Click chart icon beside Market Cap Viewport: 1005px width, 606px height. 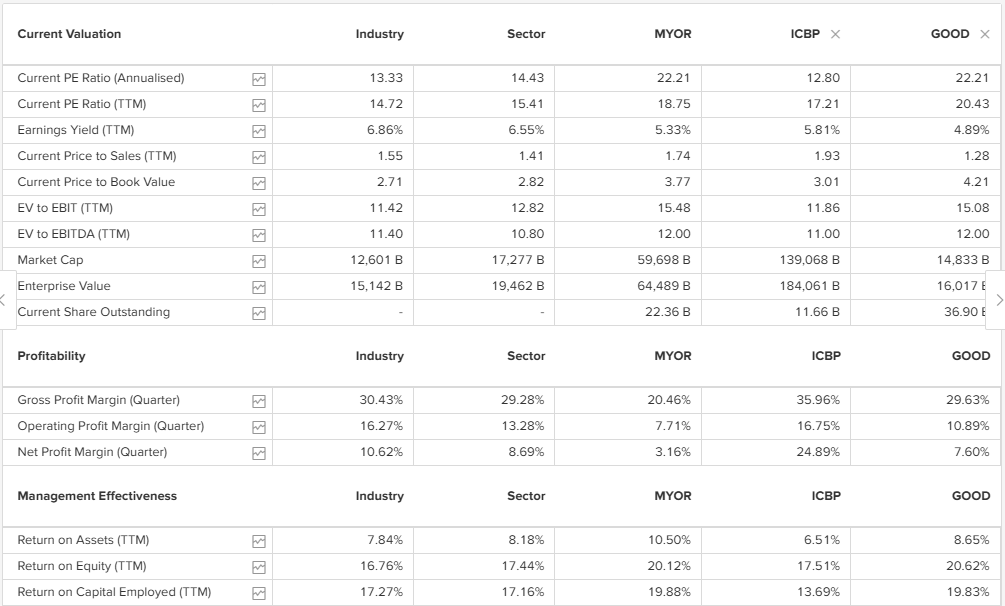pyautogui.click(x=259, y=260)
